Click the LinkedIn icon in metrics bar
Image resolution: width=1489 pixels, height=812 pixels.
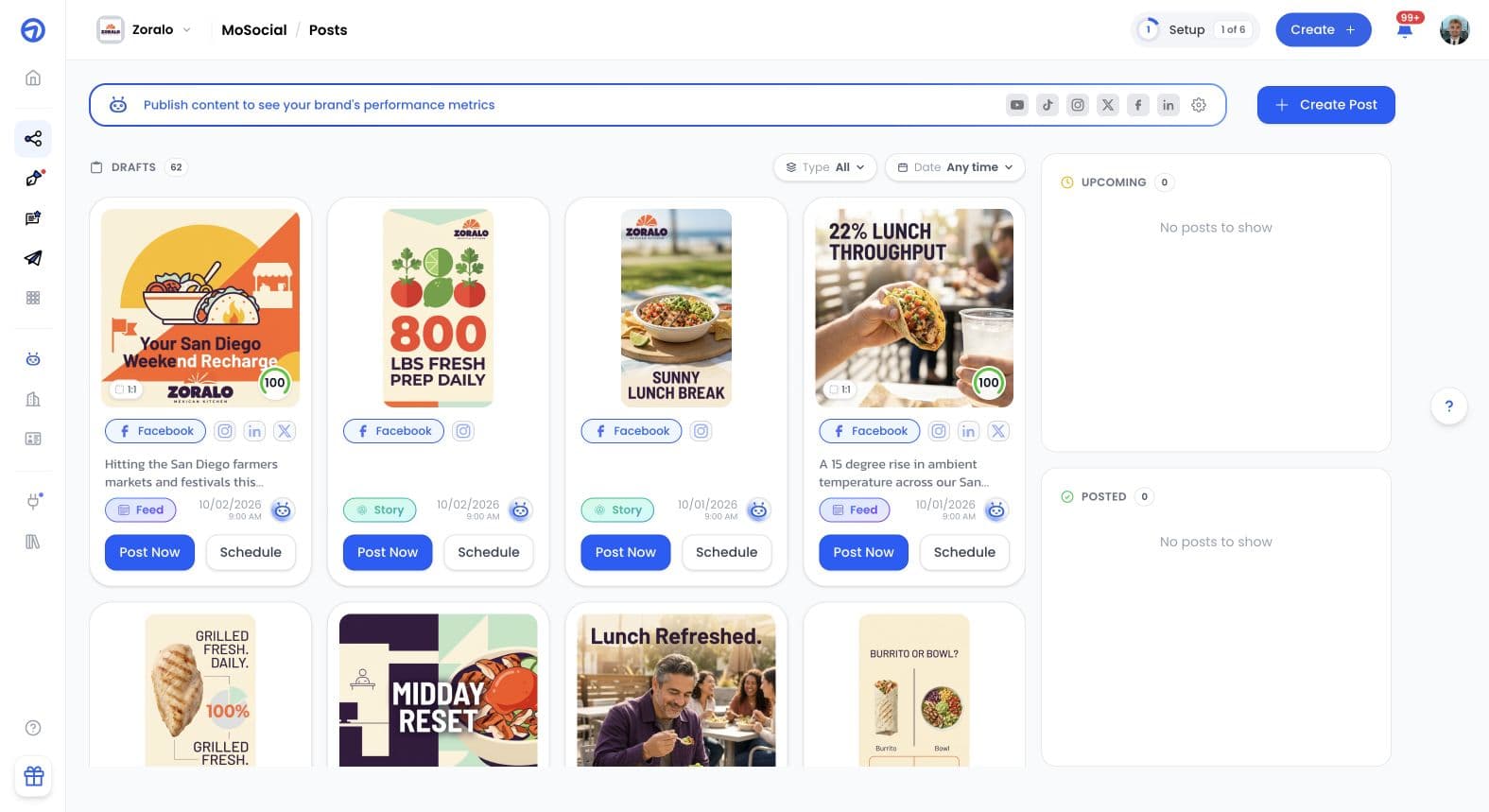click(x=1169, y=105)
